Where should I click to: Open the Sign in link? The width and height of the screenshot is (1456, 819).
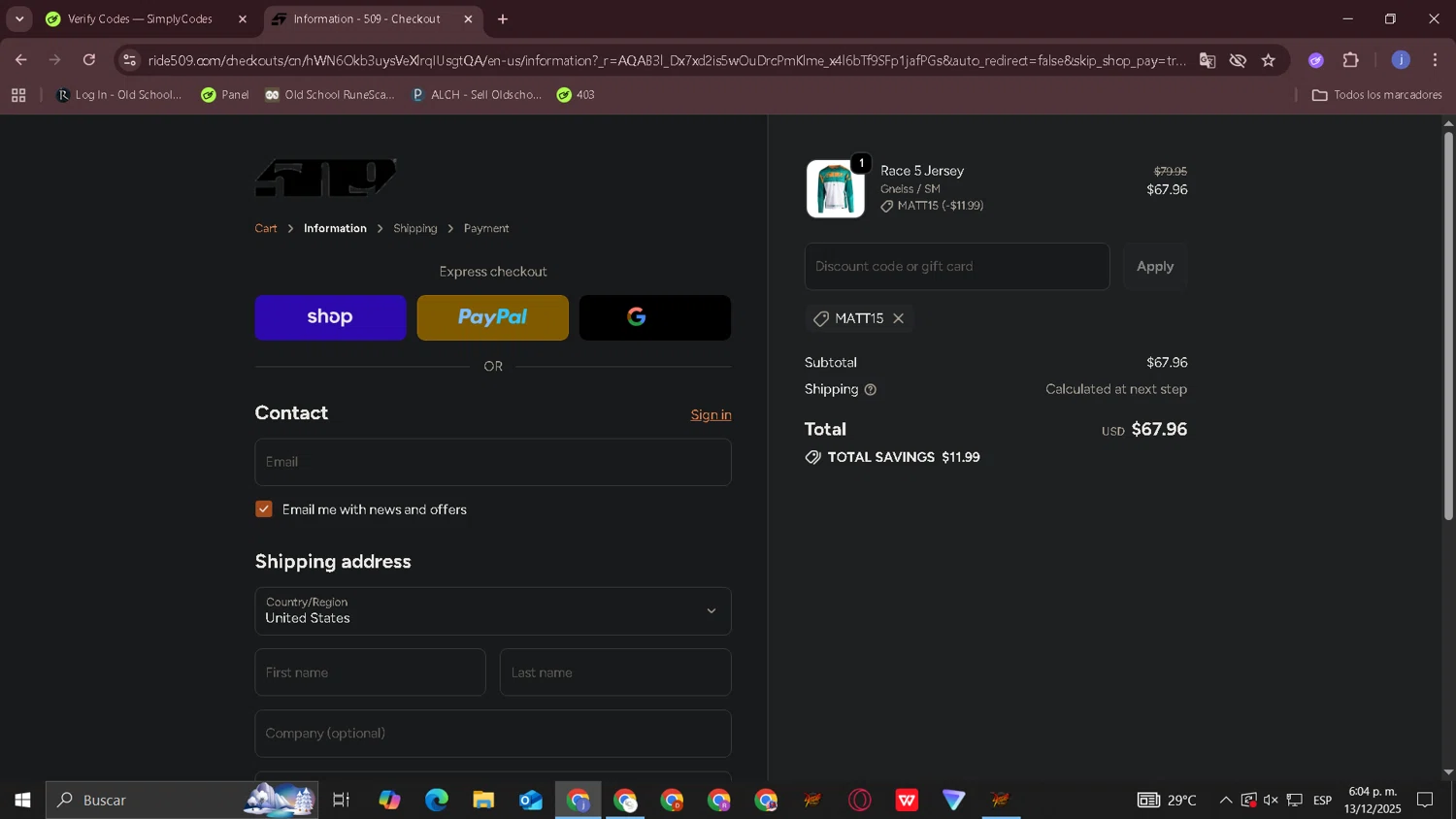pyautogui.click(x=711, y=415)
